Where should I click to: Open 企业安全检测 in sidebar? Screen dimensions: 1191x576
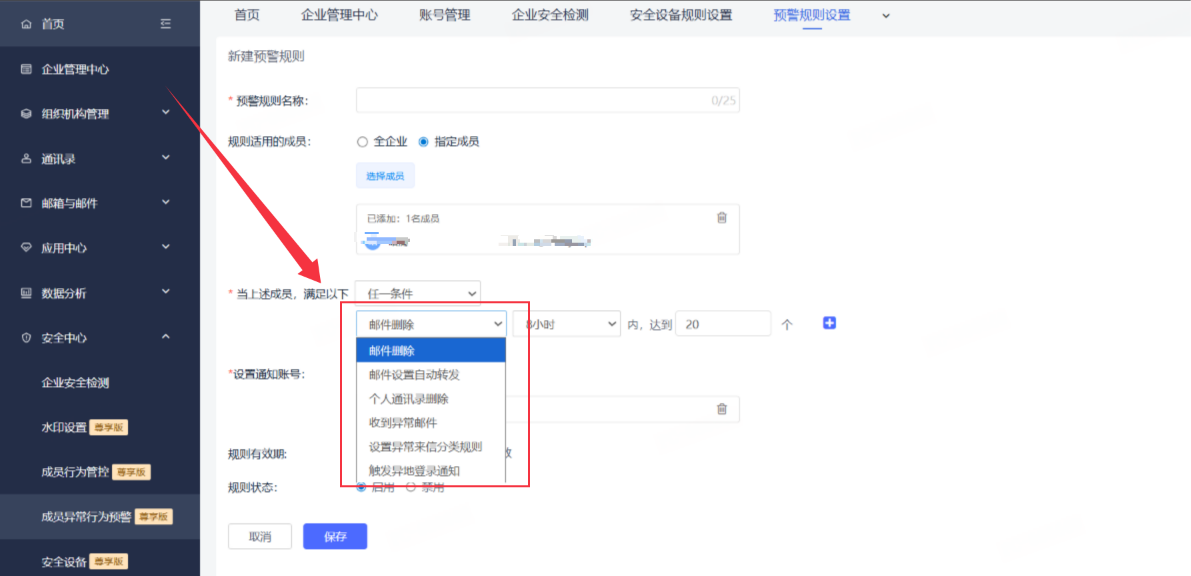[75, 383]
